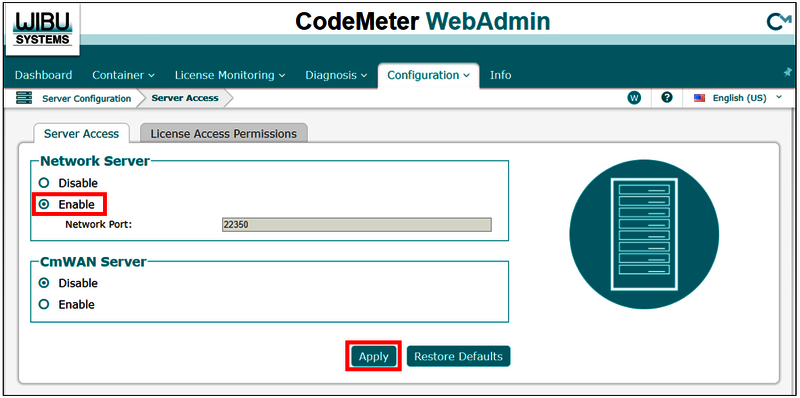Expand the License Monitoring menu

pyautogui.click(x=230, y=75)
